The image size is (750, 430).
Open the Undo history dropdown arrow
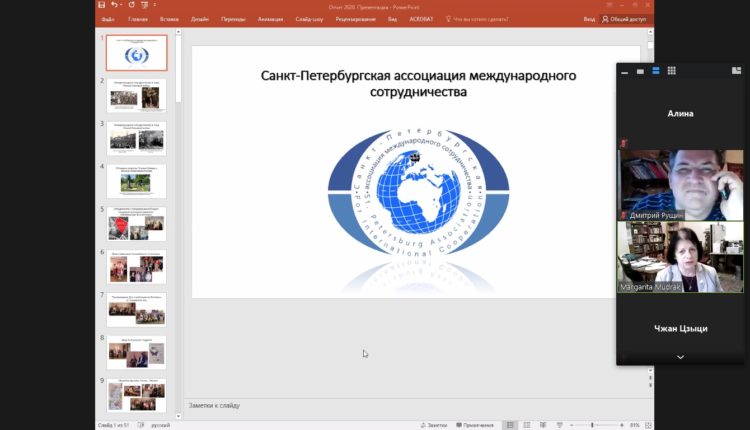[121, 5]
